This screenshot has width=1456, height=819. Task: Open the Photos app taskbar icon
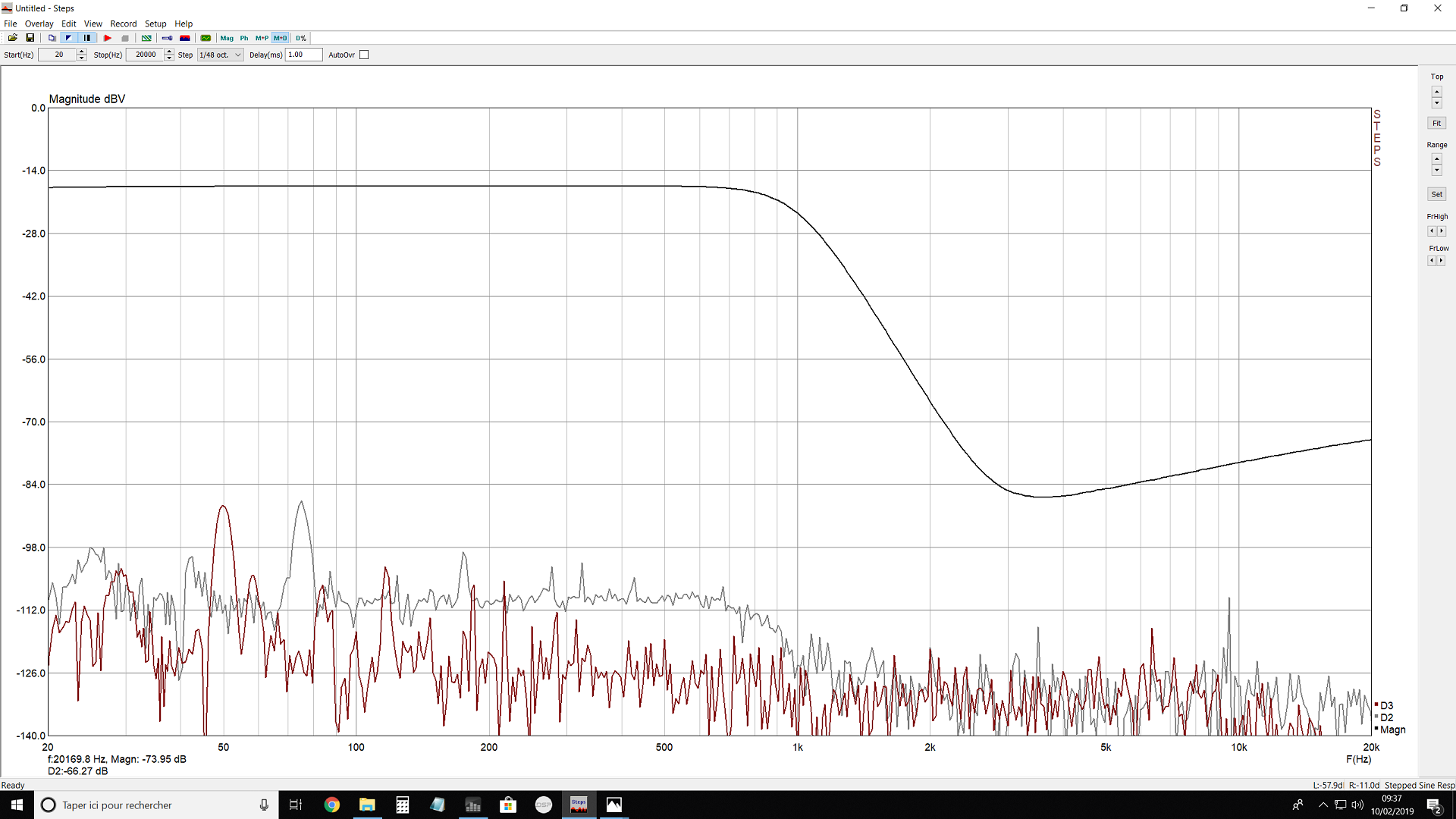tap(614, 805)
